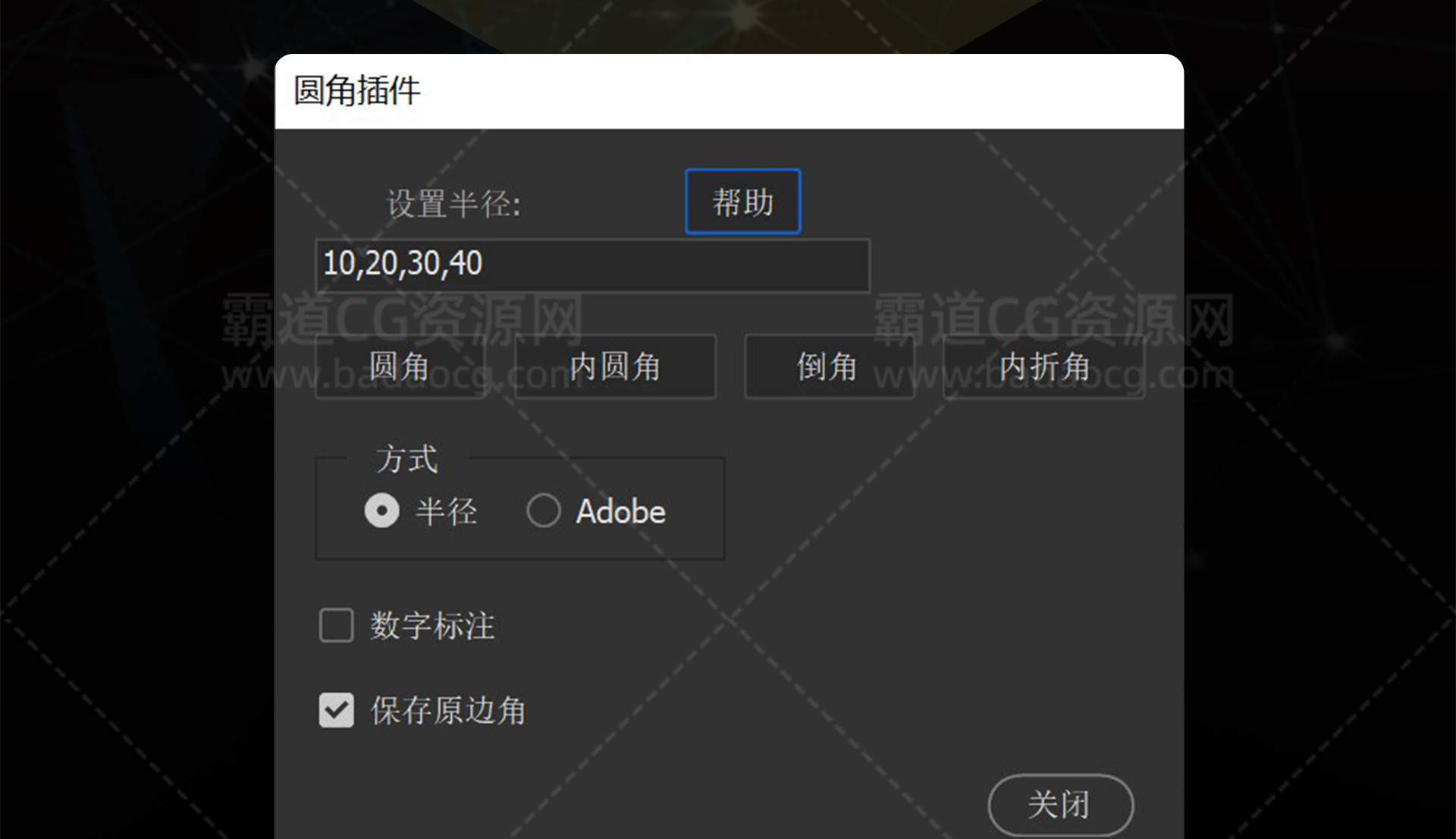Open the 帮助 help dialog

point(742,201)
